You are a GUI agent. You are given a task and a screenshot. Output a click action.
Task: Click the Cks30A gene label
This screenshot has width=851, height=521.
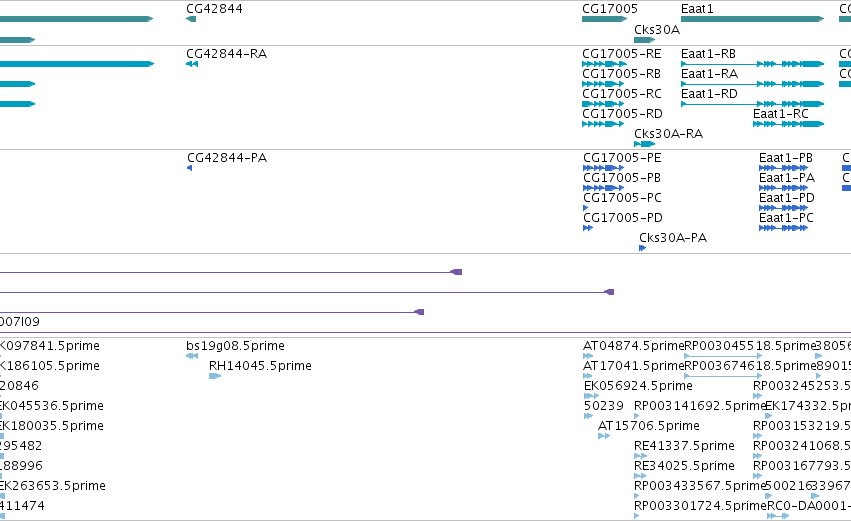coord(657,30)
